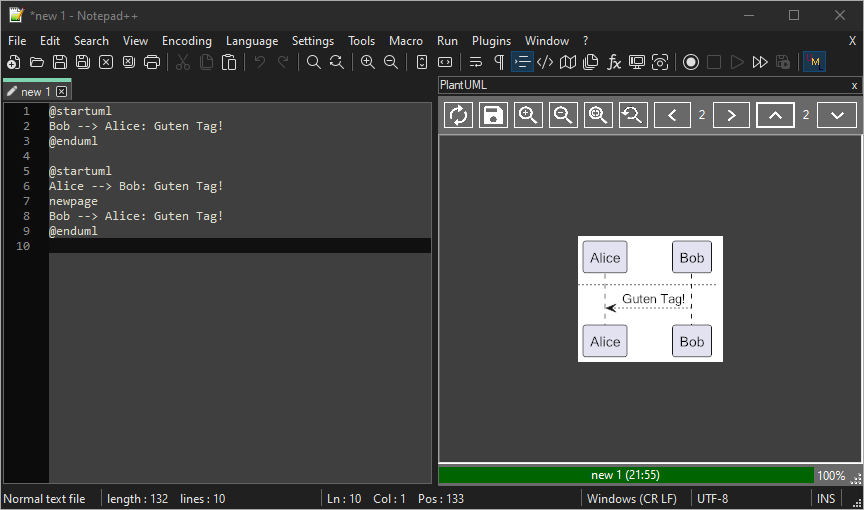Screen dimensions: 864x510
Task: Save all files toolbar icon
Action: coord(83,62)
